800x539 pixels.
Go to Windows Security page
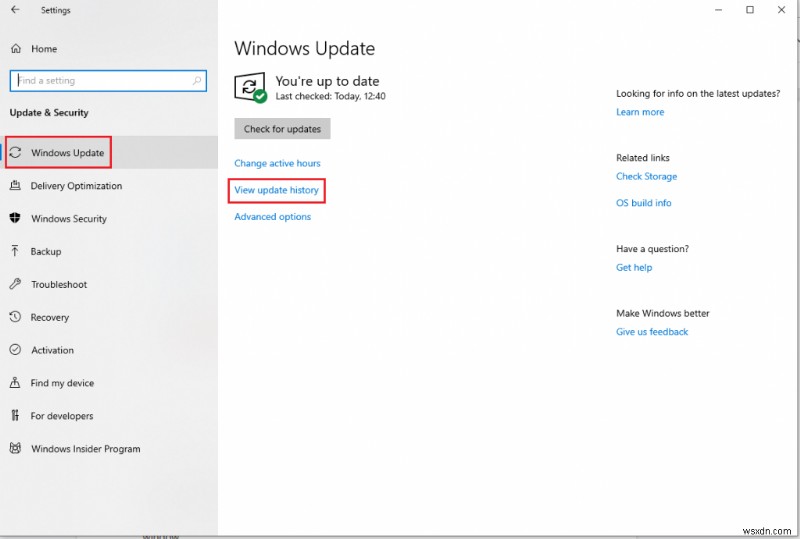109,218
